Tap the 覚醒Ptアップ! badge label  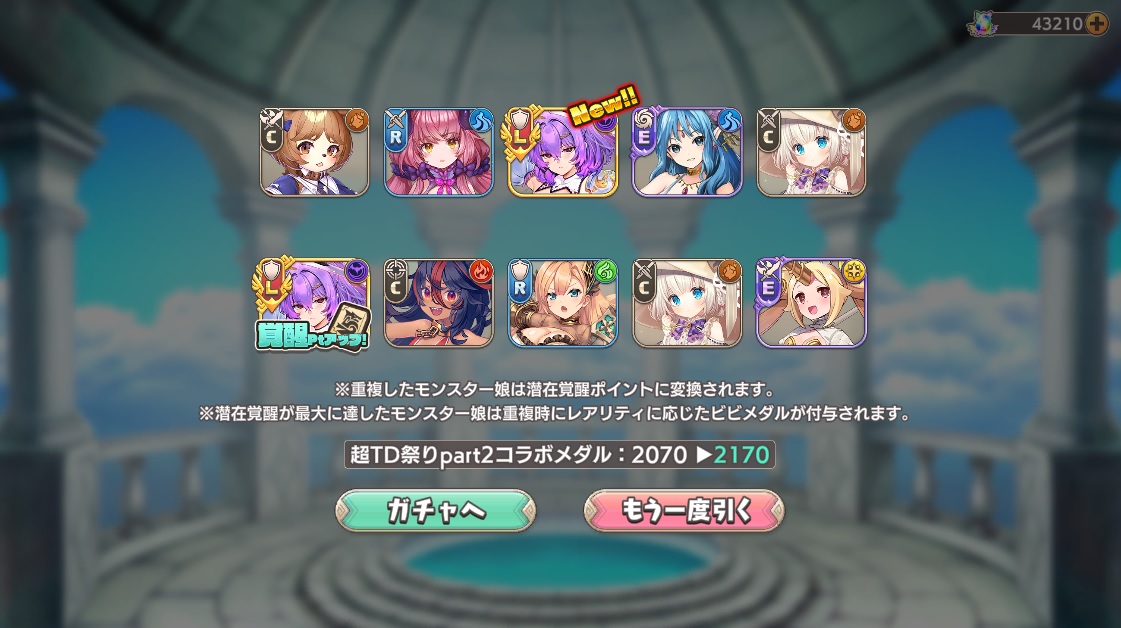coord(312,335)
